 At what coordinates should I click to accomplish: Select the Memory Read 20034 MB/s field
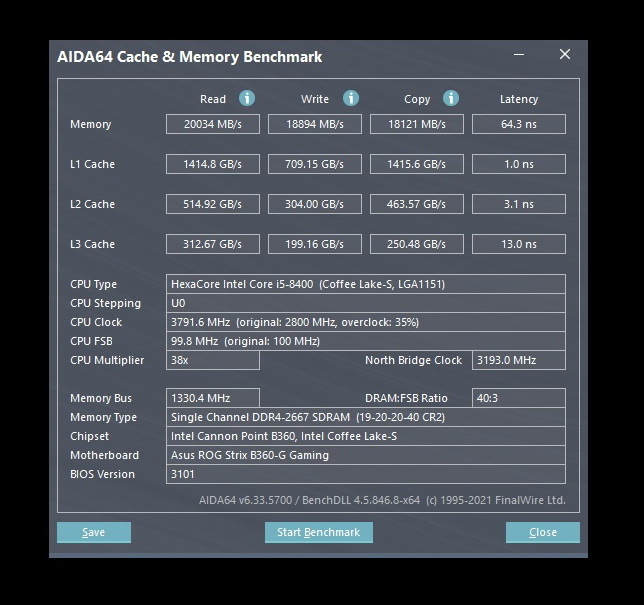tap(212, 124)
